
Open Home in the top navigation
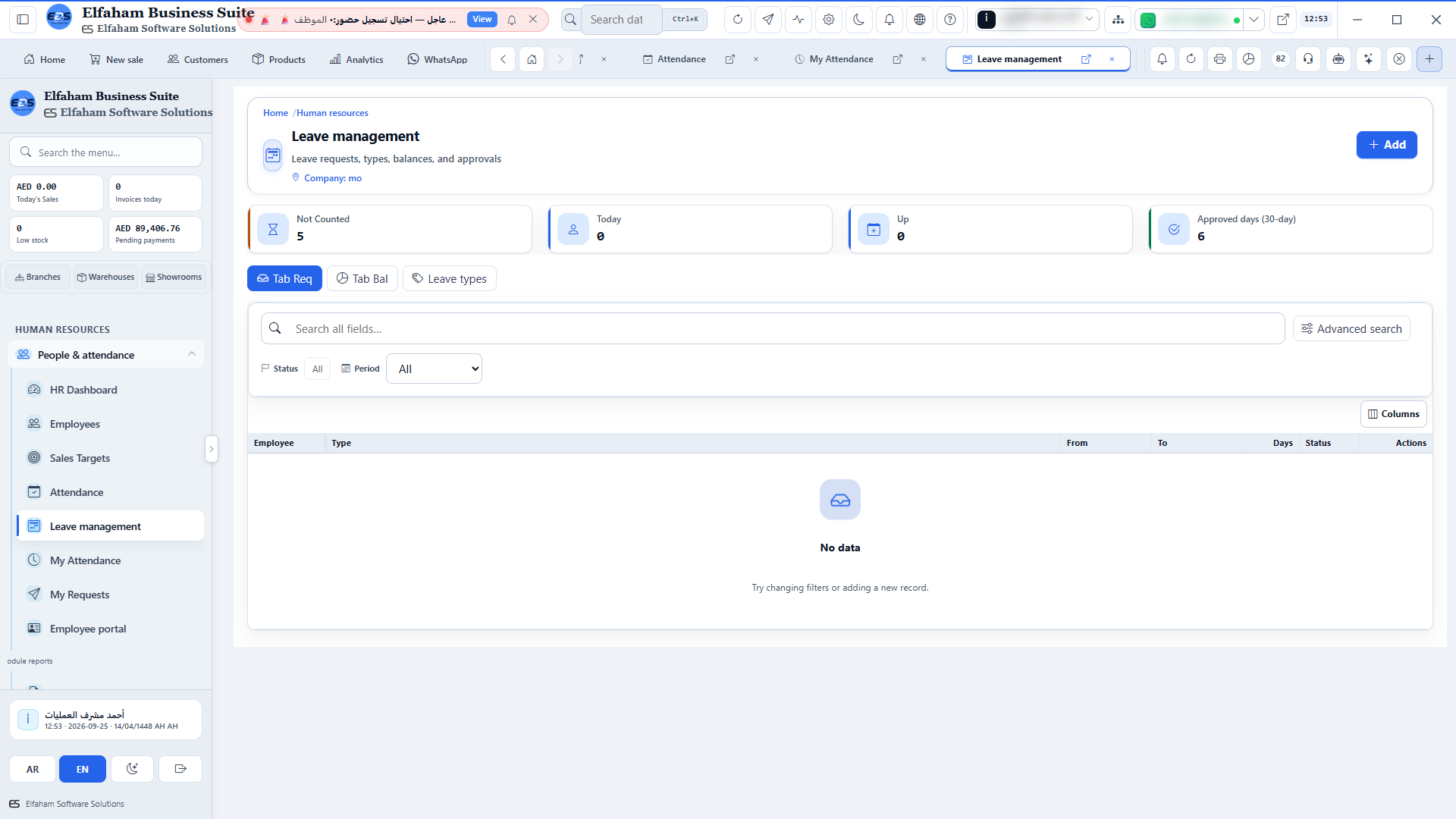click(45, 59)
